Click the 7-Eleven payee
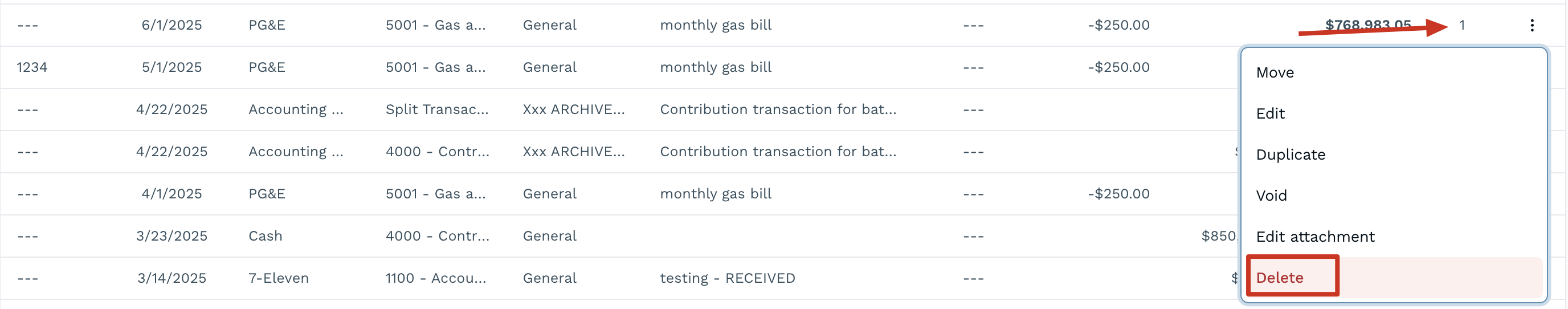The height and width of the screenshot is (309, 1568). [x=278, y=278]
